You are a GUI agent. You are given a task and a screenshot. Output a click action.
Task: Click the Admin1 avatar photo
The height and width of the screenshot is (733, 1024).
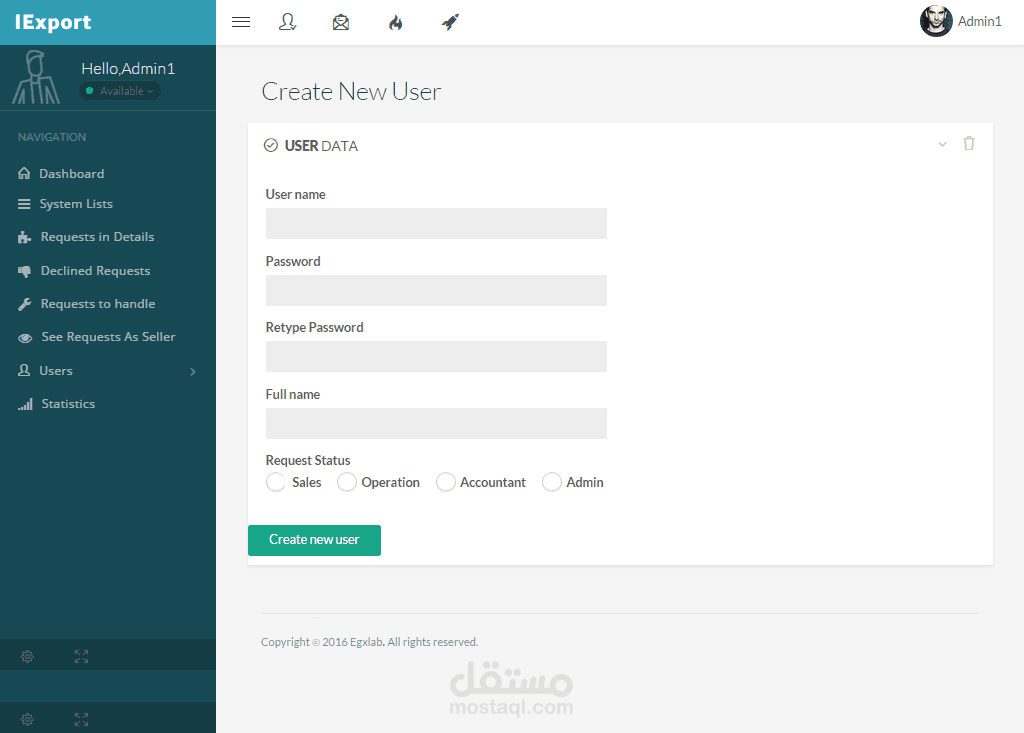coord(936,21)
